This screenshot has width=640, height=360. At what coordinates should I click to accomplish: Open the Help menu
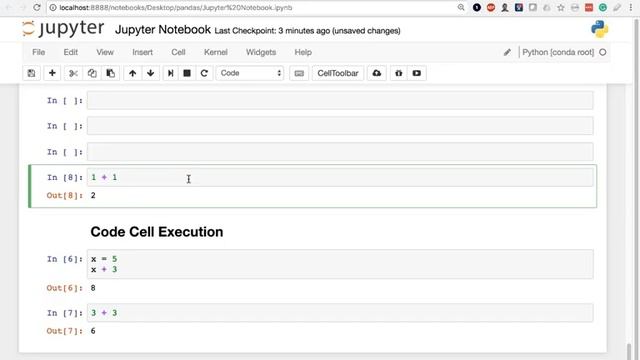click(303, 52)
